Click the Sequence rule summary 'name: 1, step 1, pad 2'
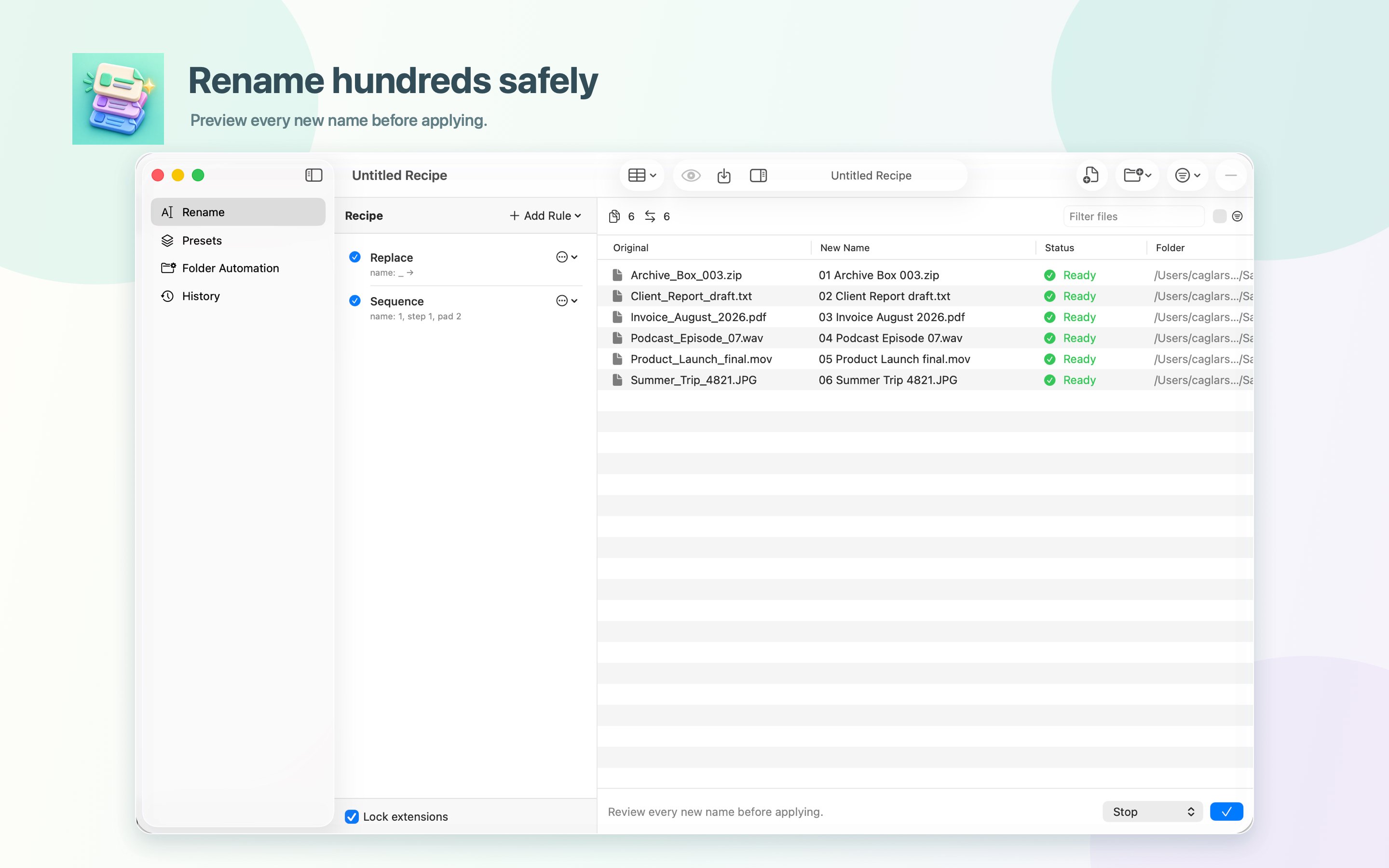 416,316
